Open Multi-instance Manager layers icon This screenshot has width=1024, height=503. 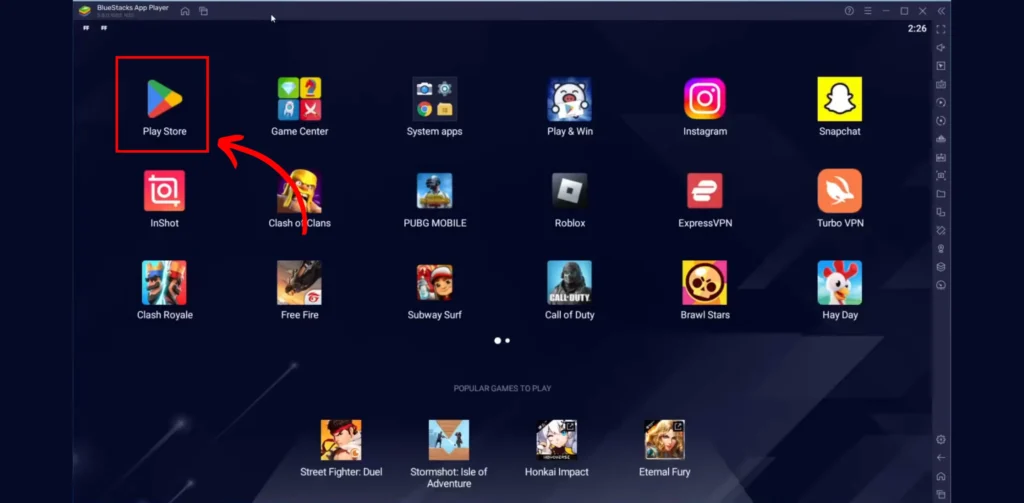(941, 267)
